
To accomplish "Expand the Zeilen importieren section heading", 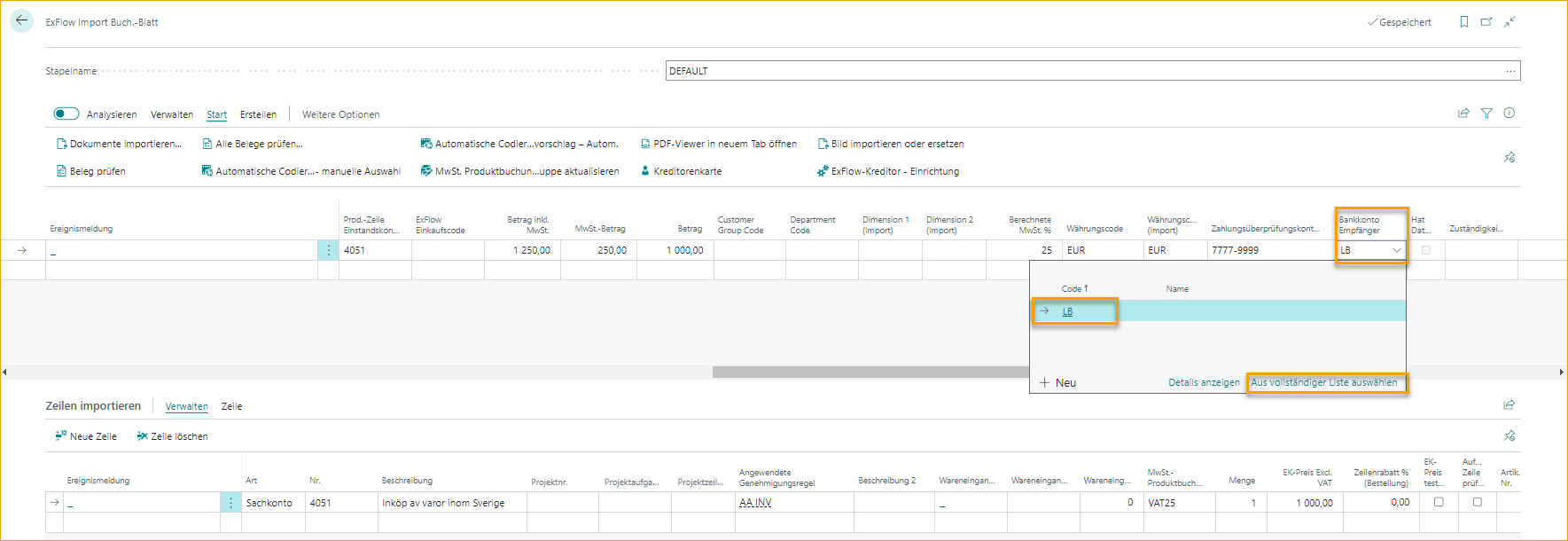I will [x=93, y=406].
